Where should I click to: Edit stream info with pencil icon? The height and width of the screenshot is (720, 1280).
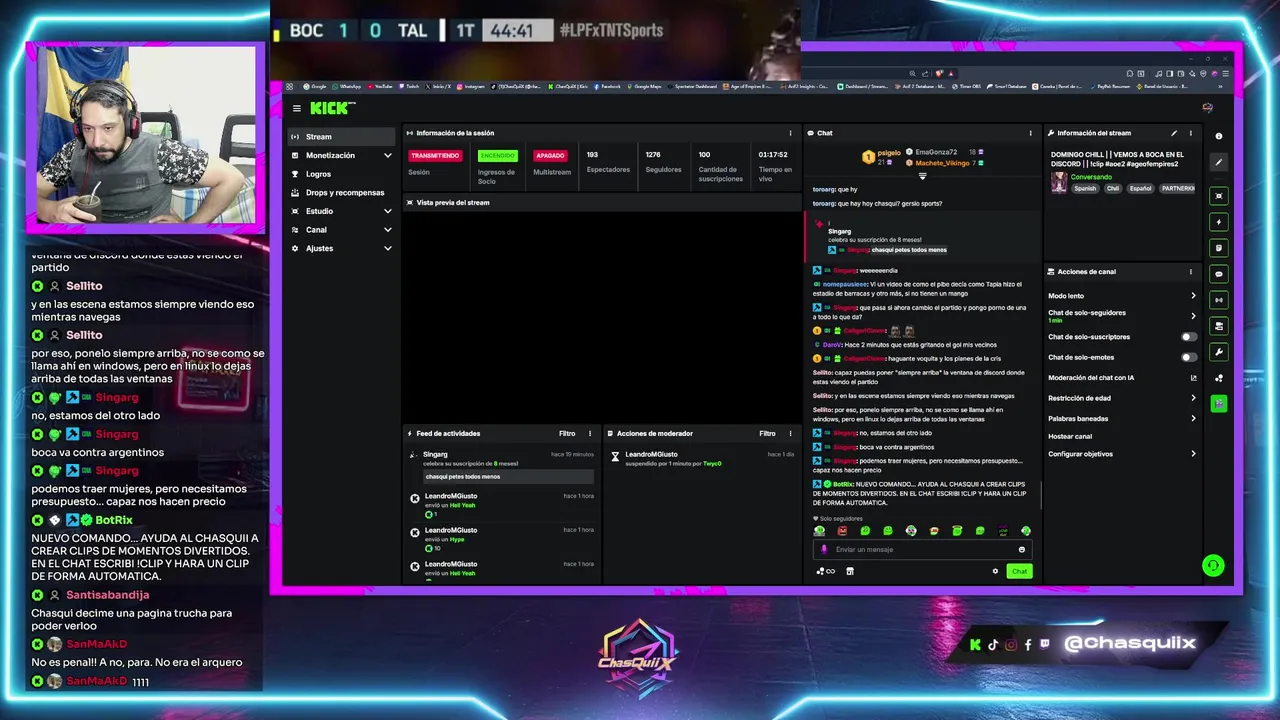pyautogui.click(x=1174, y=133)
